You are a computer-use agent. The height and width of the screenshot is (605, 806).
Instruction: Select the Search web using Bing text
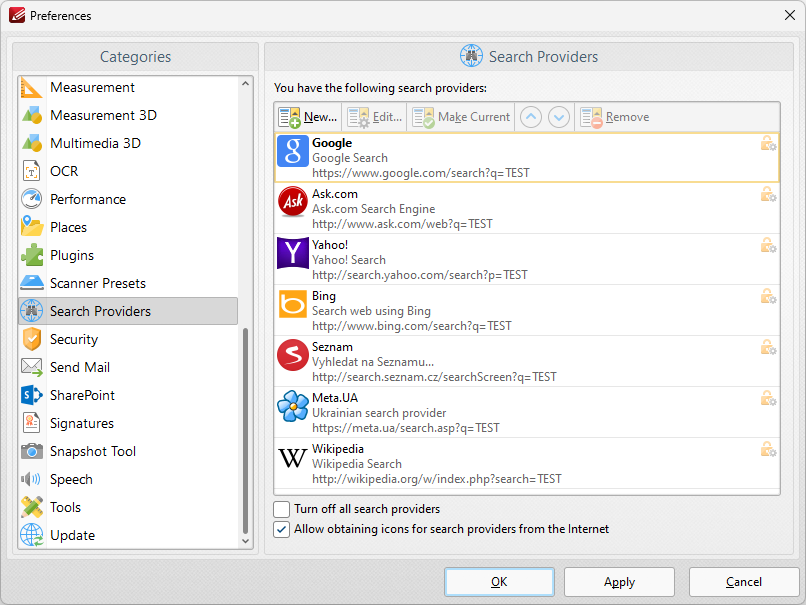[x=371, y=311]
